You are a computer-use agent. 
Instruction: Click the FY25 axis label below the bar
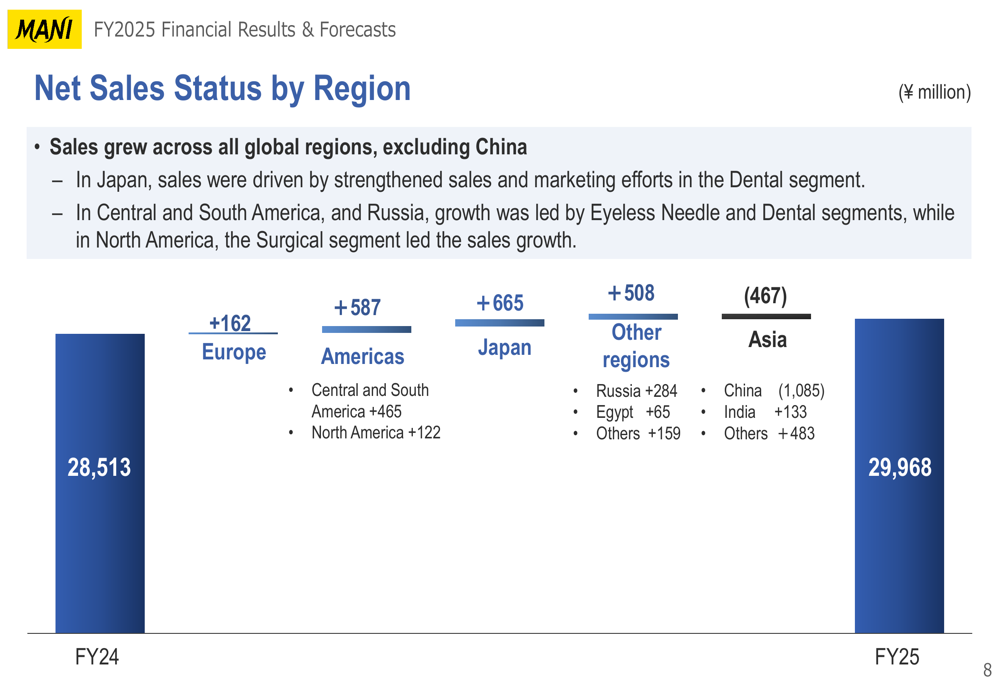pyautogui.click(x=896, y=657)
